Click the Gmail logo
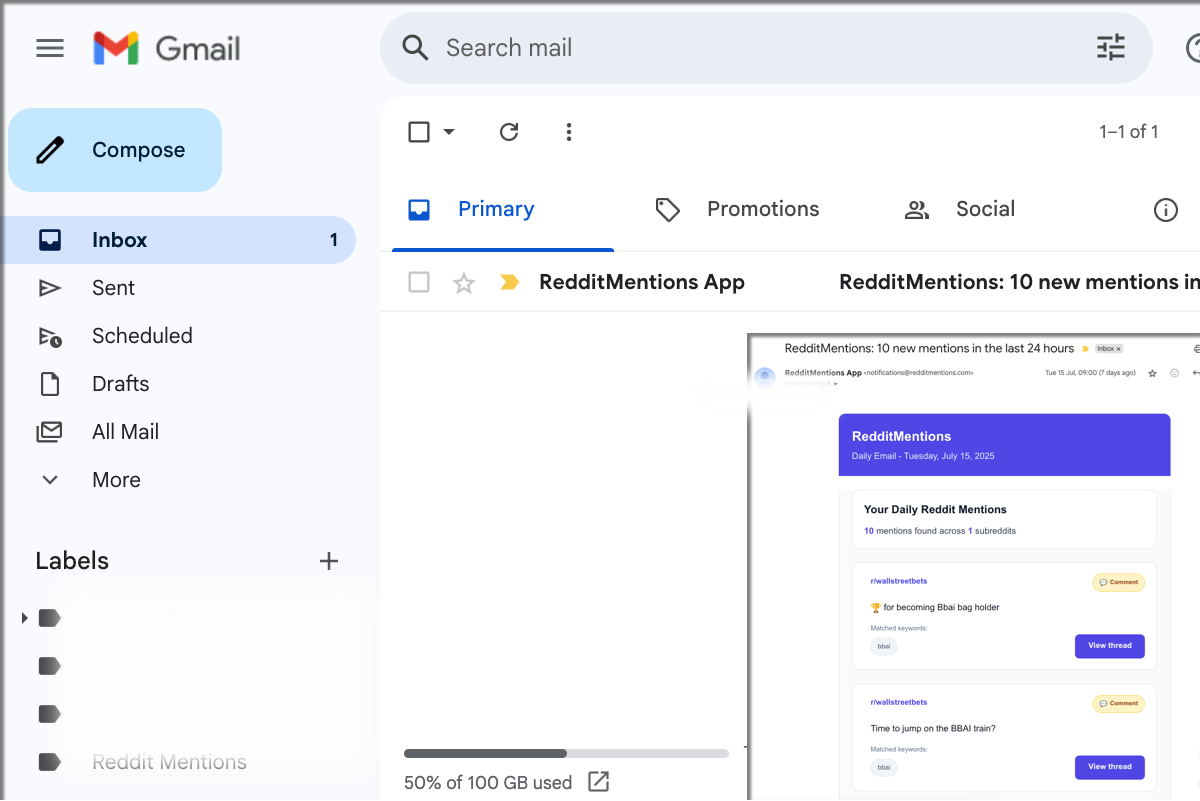Screen dimensions: 1200x801 pos(167,48)
